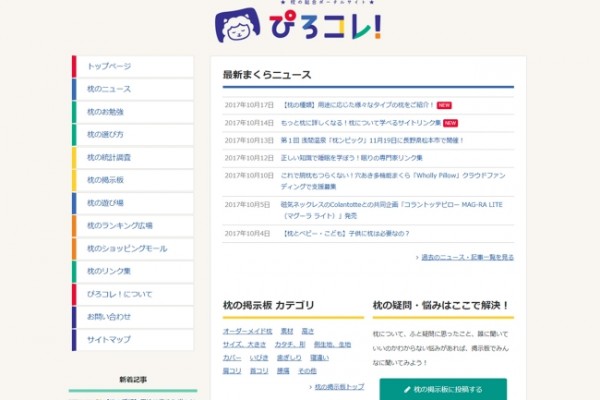The height and width of the screenshot is (400, 600).
Task: Open the 腰痛 category link
Action: pos(283,371)
